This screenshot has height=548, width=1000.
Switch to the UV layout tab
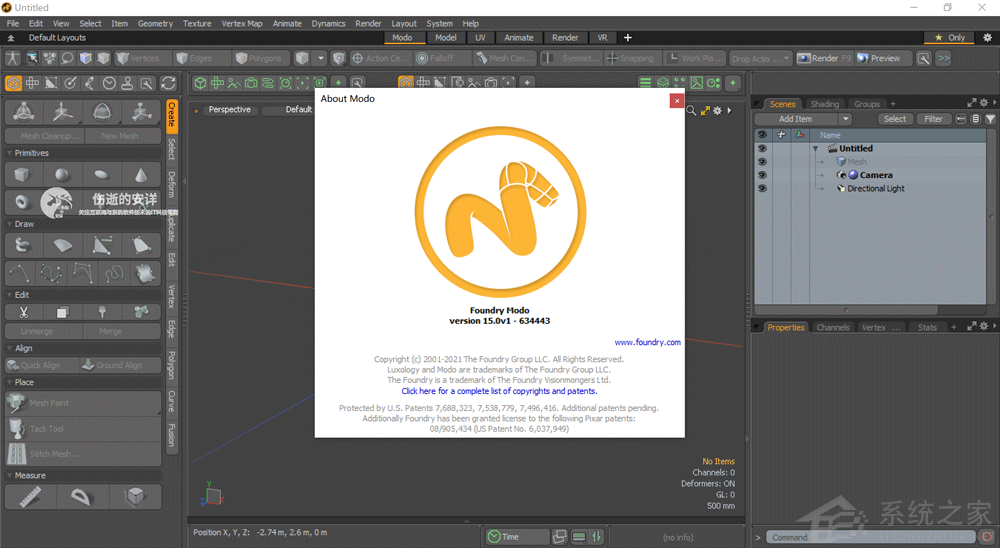[480, 38]
